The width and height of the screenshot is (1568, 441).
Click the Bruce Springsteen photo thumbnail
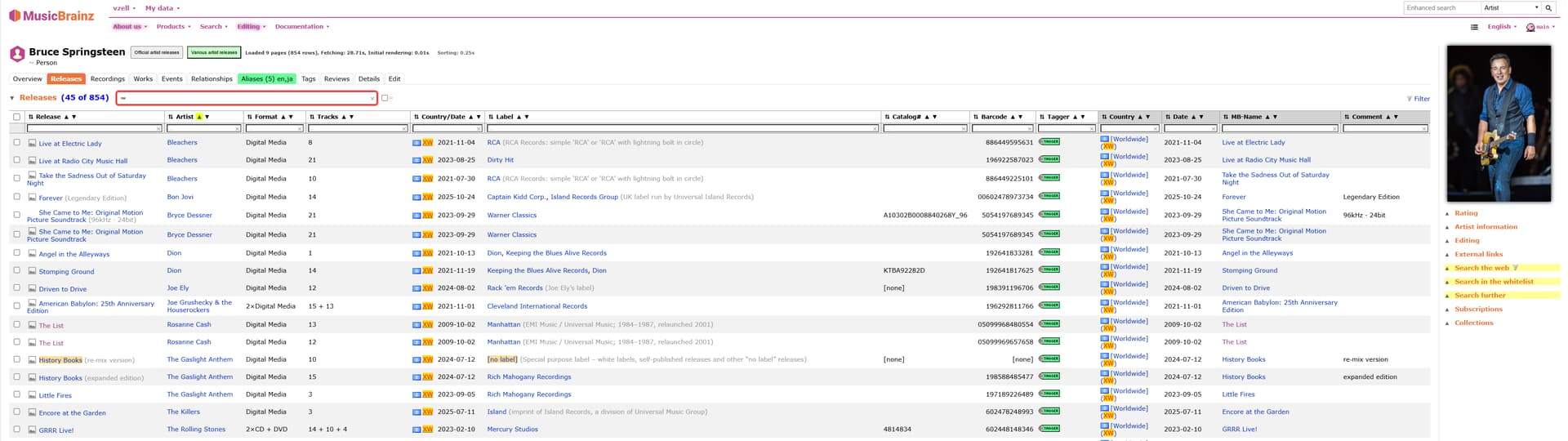(1498, 123)
